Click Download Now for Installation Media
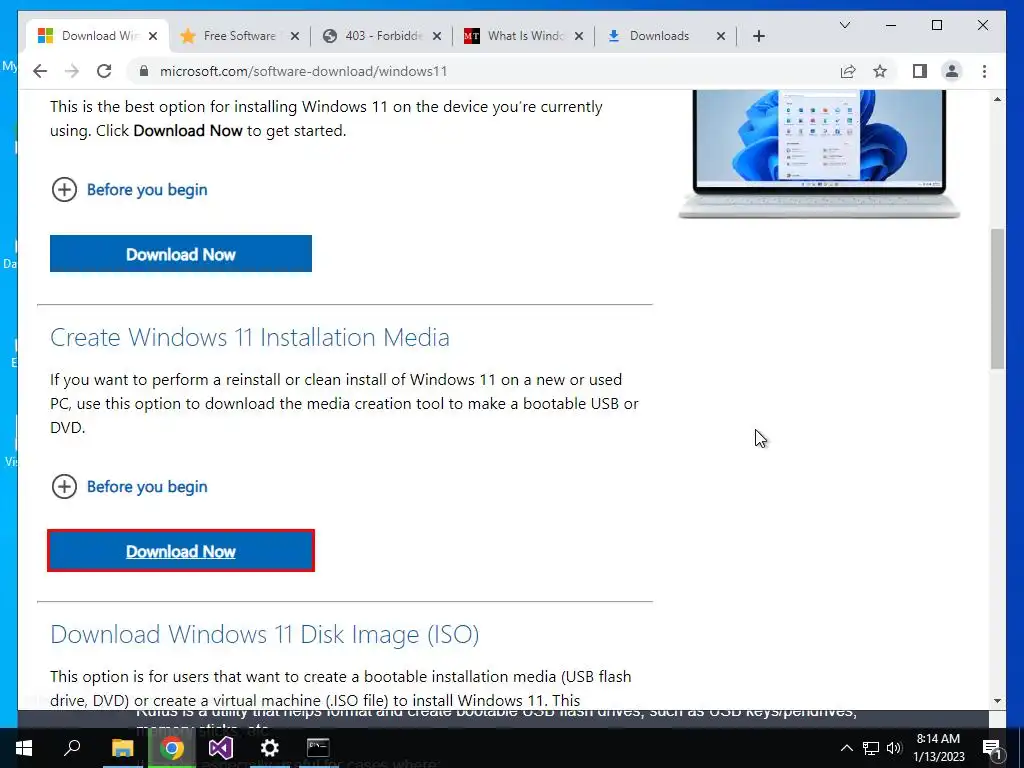Image resolution: width=1024 pixels, height=768 pixels. pyautogui.click(x=181, y=551)
